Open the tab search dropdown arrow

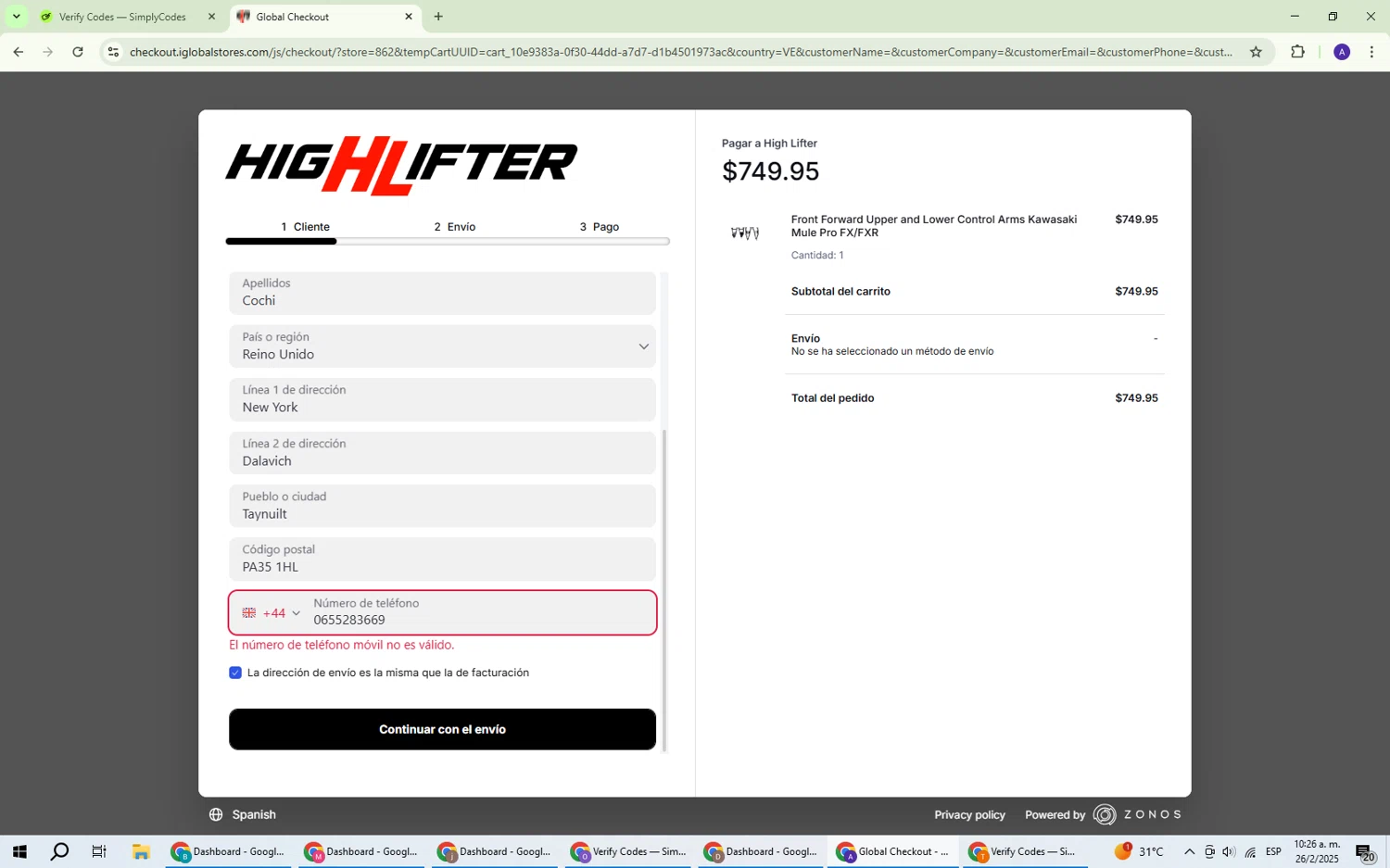(16, 17)
